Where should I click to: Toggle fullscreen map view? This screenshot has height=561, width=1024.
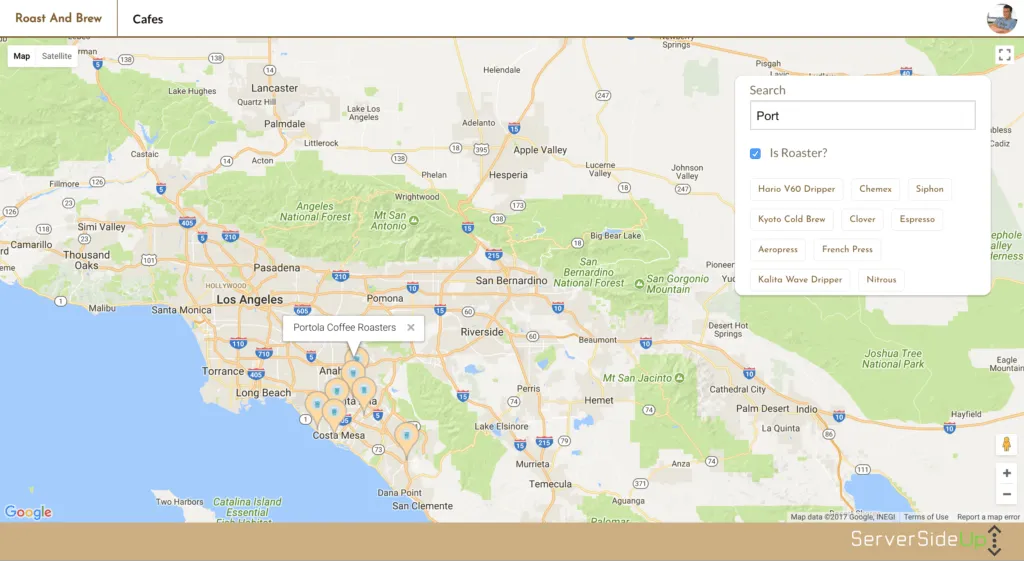[1004, 55]
